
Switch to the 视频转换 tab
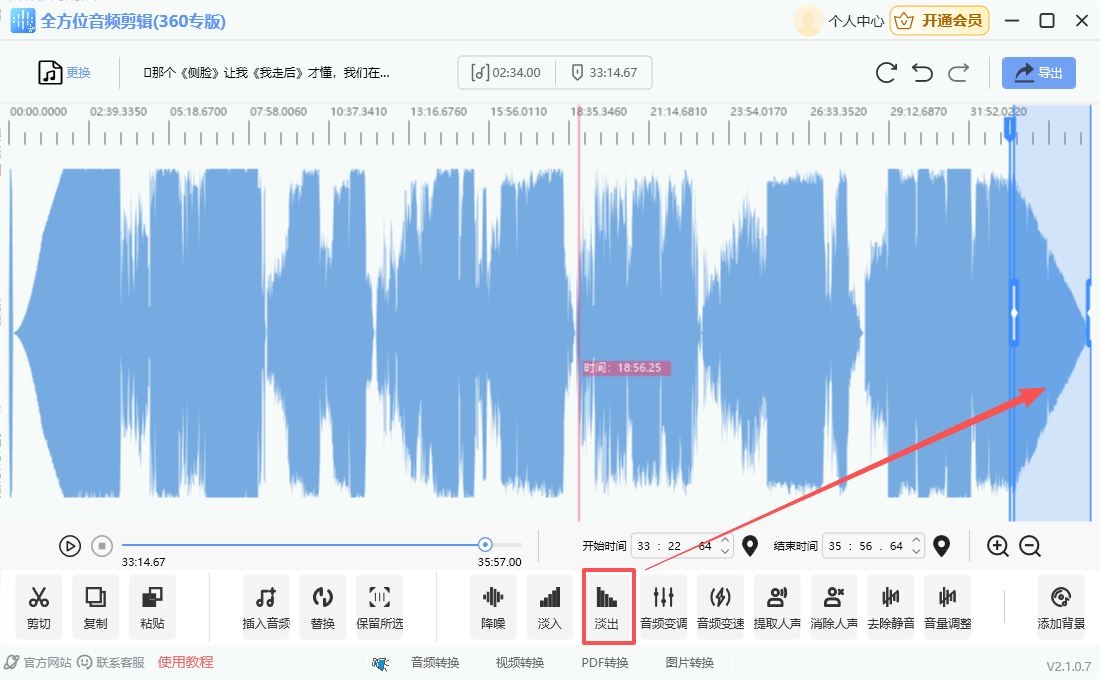point(520,662)
